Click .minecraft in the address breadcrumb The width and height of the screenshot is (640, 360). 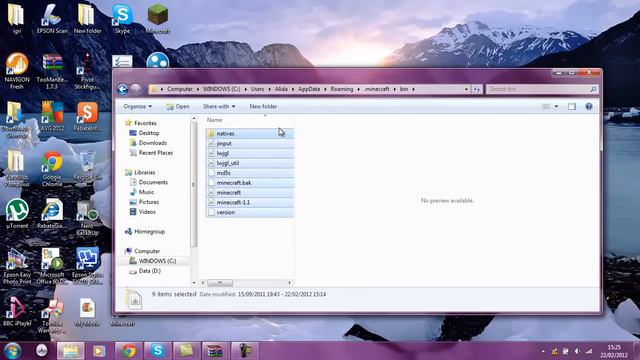click(x=376, y=89)
